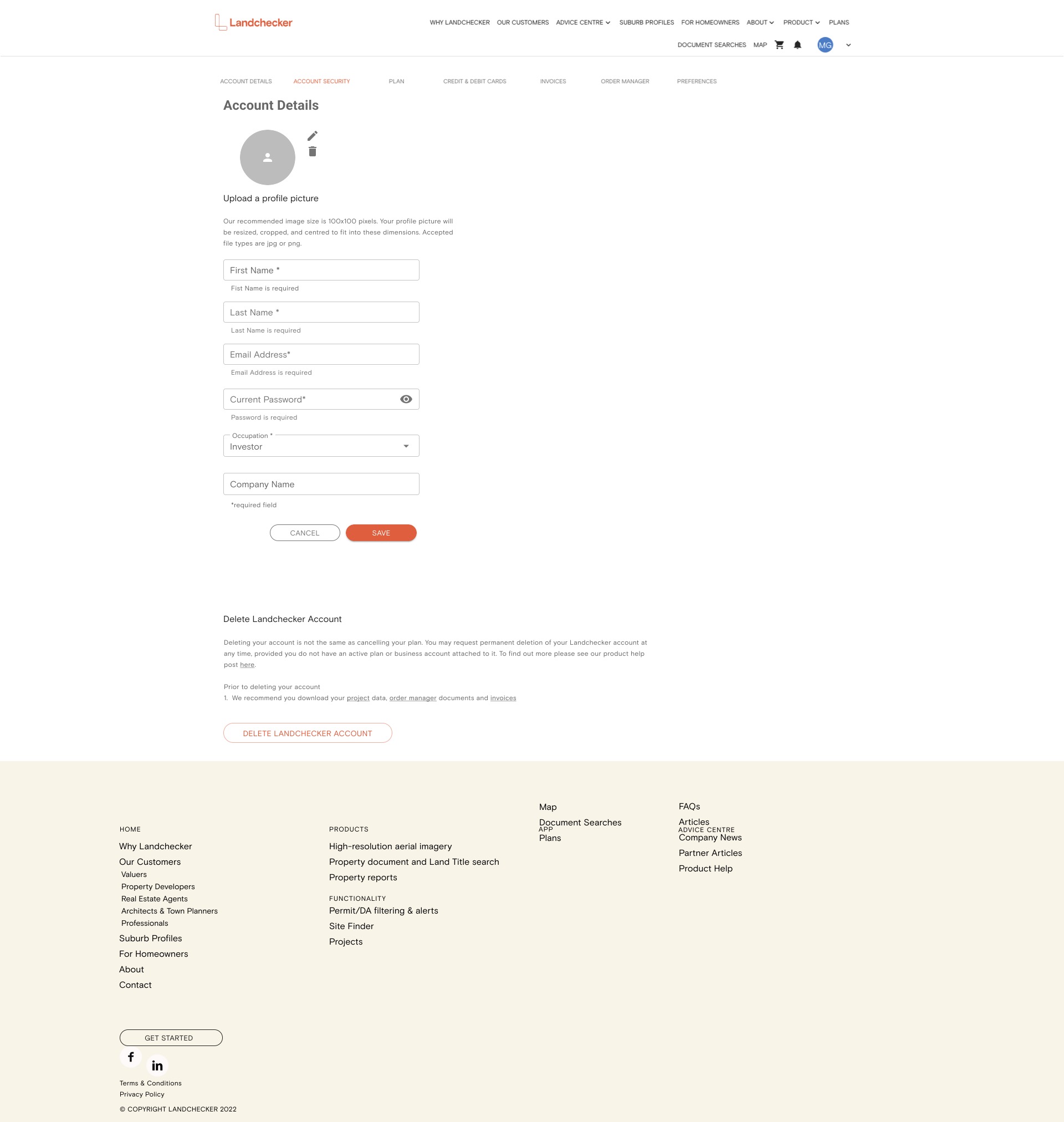Open Document Searches in header

tap(712, 45)
